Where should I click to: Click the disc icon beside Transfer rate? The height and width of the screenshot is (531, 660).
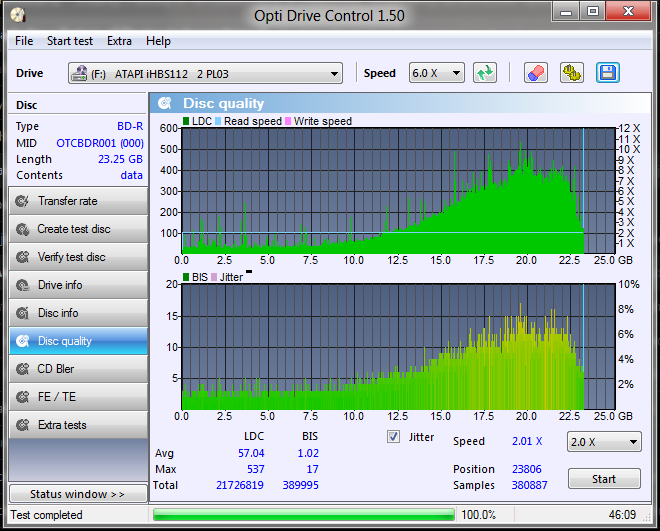click(x=22, y=201)
